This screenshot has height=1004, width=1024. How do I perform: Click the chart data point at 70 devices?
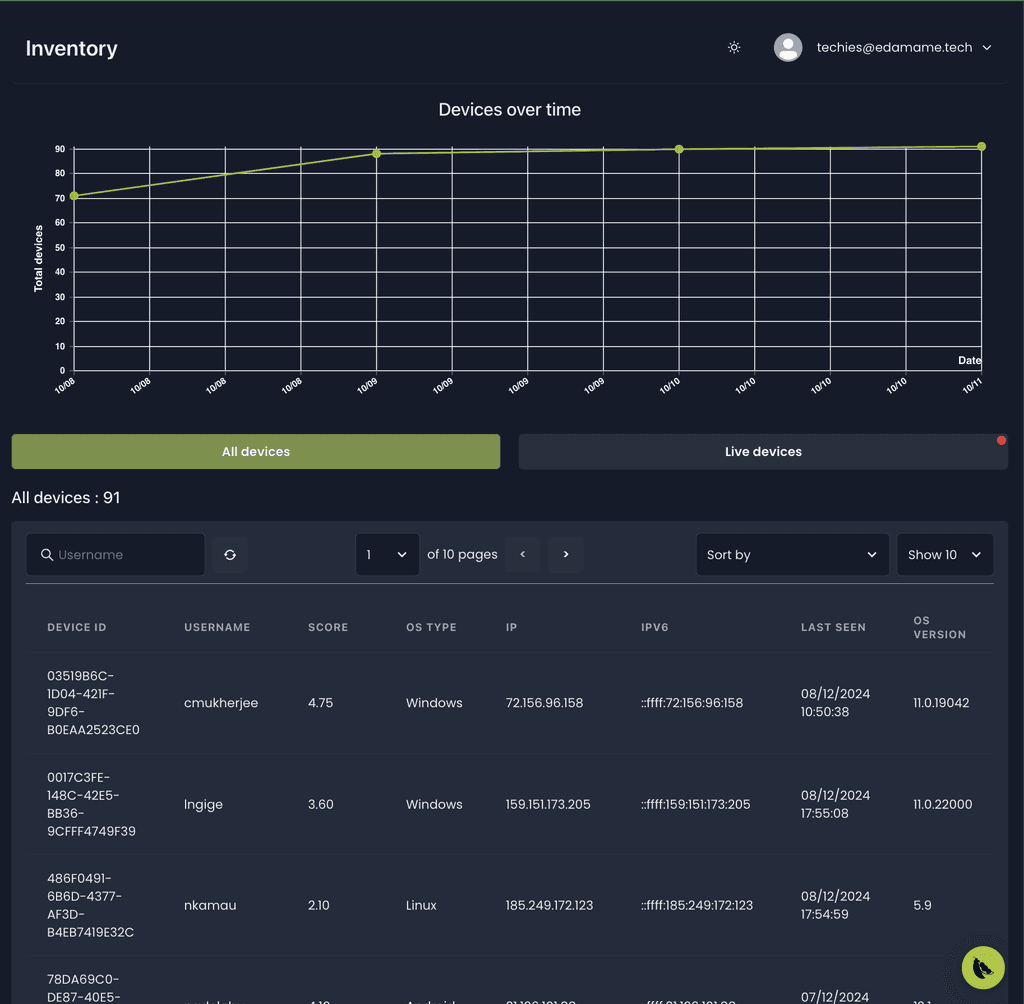pyautogui.click(x=74, y=196)
